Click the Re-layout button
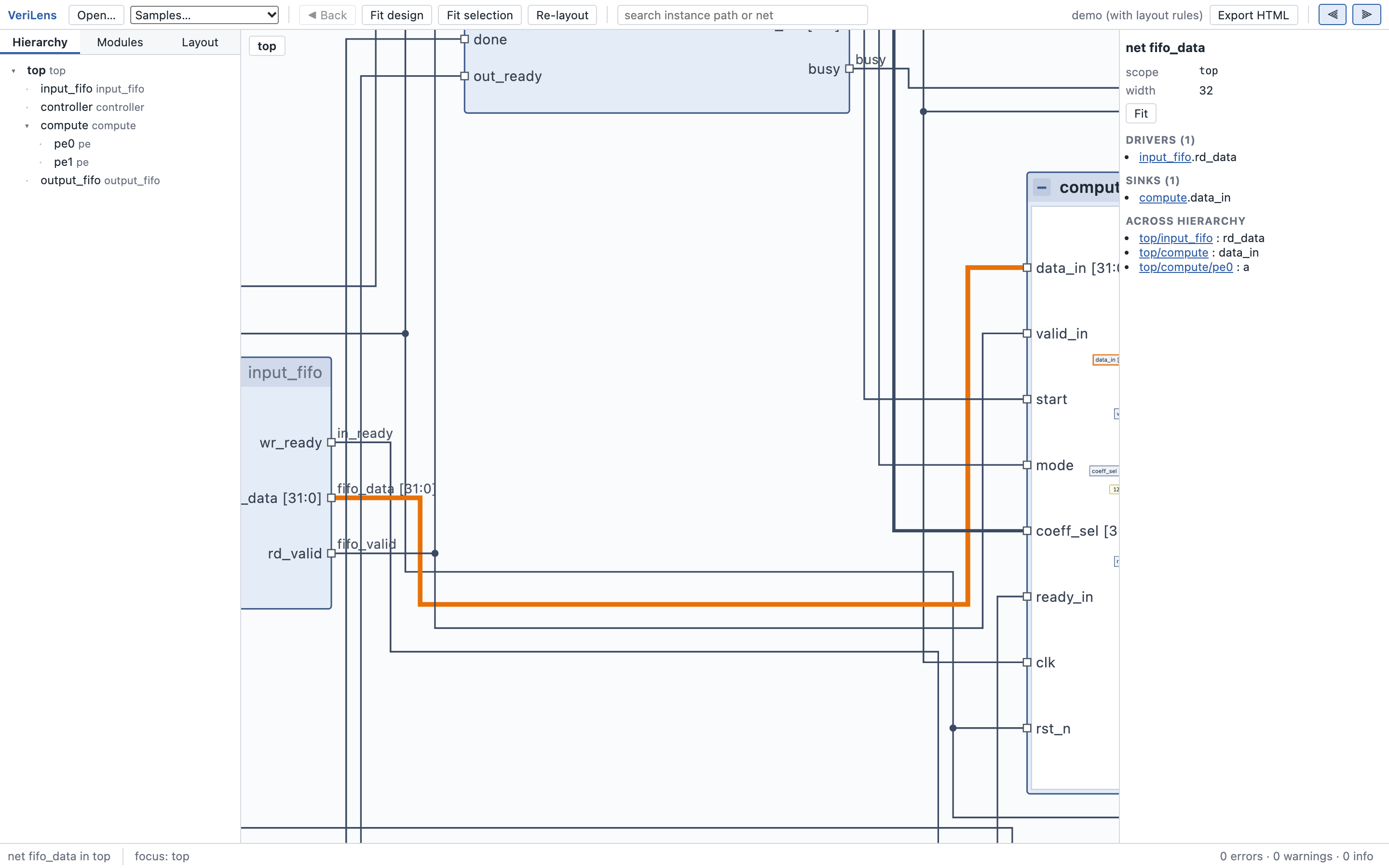Screen dimensions: 1389x868 click(562, 15)
